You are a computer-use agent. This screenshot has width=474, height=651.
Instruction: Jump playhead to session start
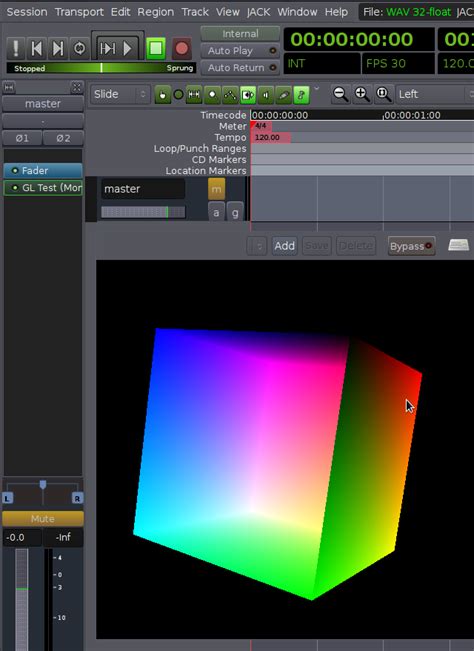click(37, 49)
